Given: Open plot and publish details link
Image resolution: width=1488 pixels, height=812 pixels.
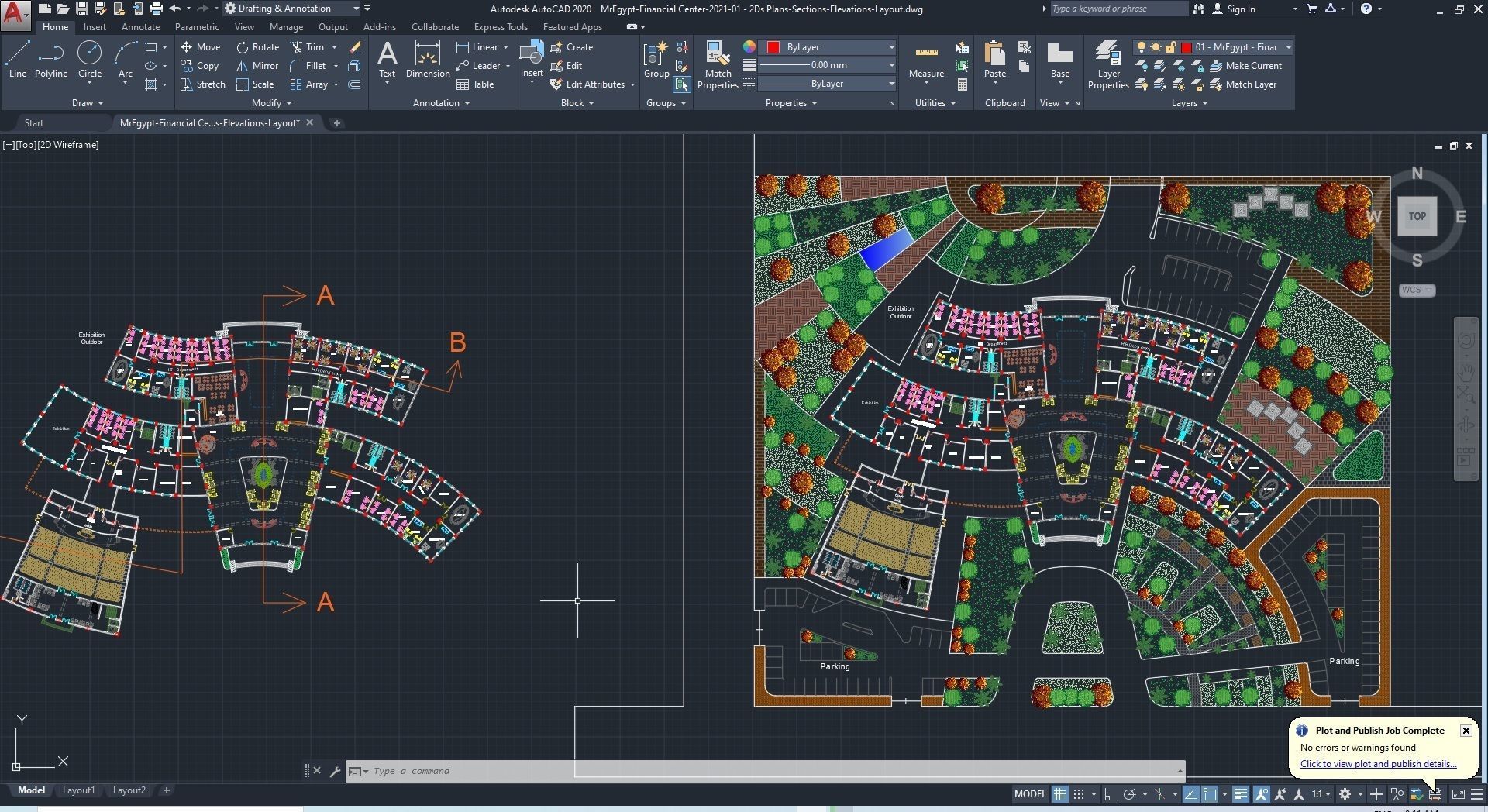Looking at the screenshot, I should pyautogui.click(x=1378, y=764).
